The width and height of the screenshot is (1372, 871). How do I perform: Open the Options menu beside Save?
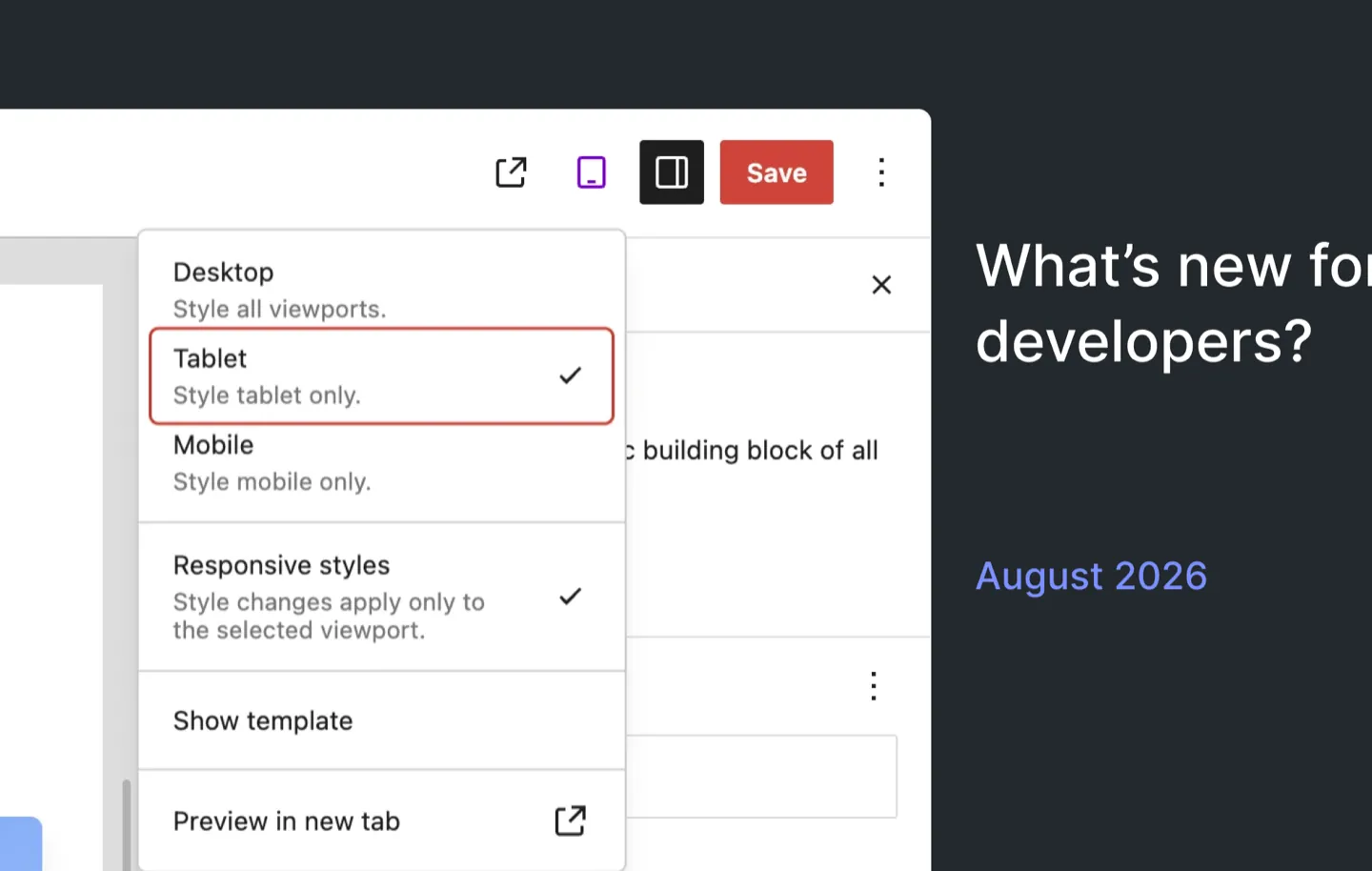tap(881, 172)
